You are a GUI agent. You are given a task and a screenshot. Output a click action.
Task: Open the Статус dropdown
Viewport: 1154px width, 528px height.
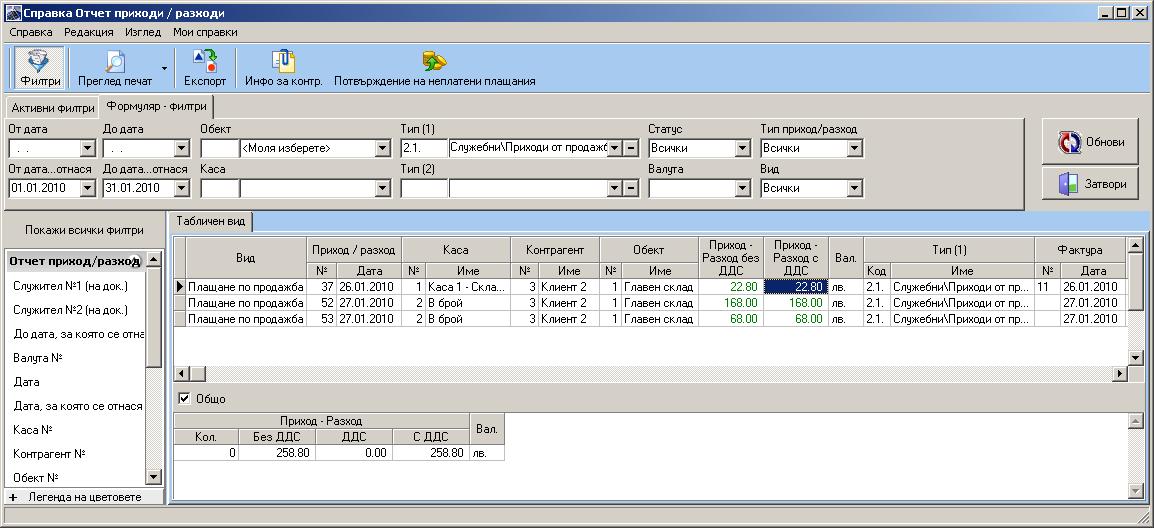743,149
